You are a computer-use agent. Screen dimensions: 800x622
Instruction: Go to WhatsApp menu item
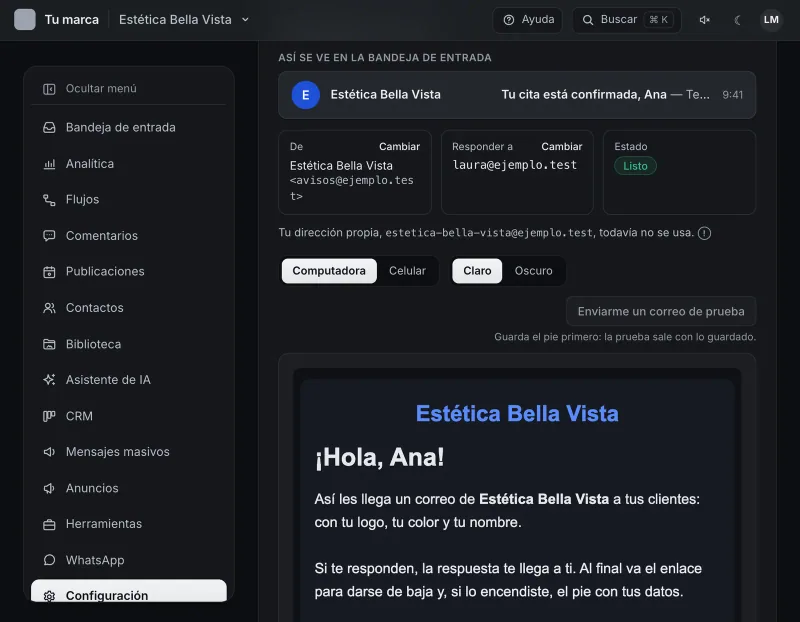(129, 560)
